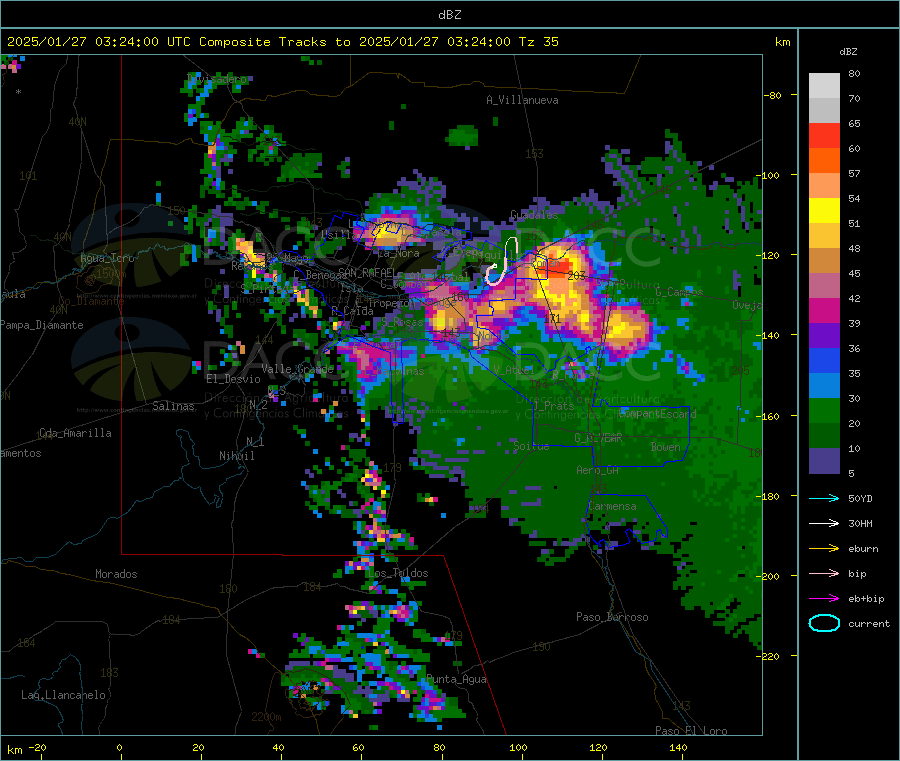Click the 'dBZ' title at top center
The image size is (900, 761).
coord(449,15)
